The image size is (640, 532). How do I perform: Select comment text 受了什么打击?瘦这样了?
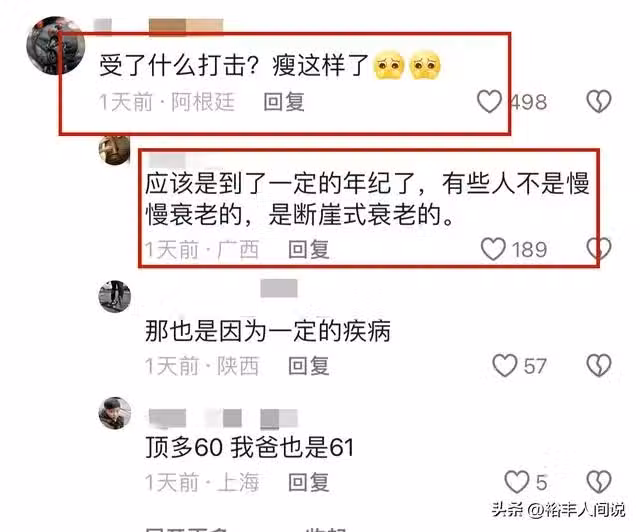234,65
